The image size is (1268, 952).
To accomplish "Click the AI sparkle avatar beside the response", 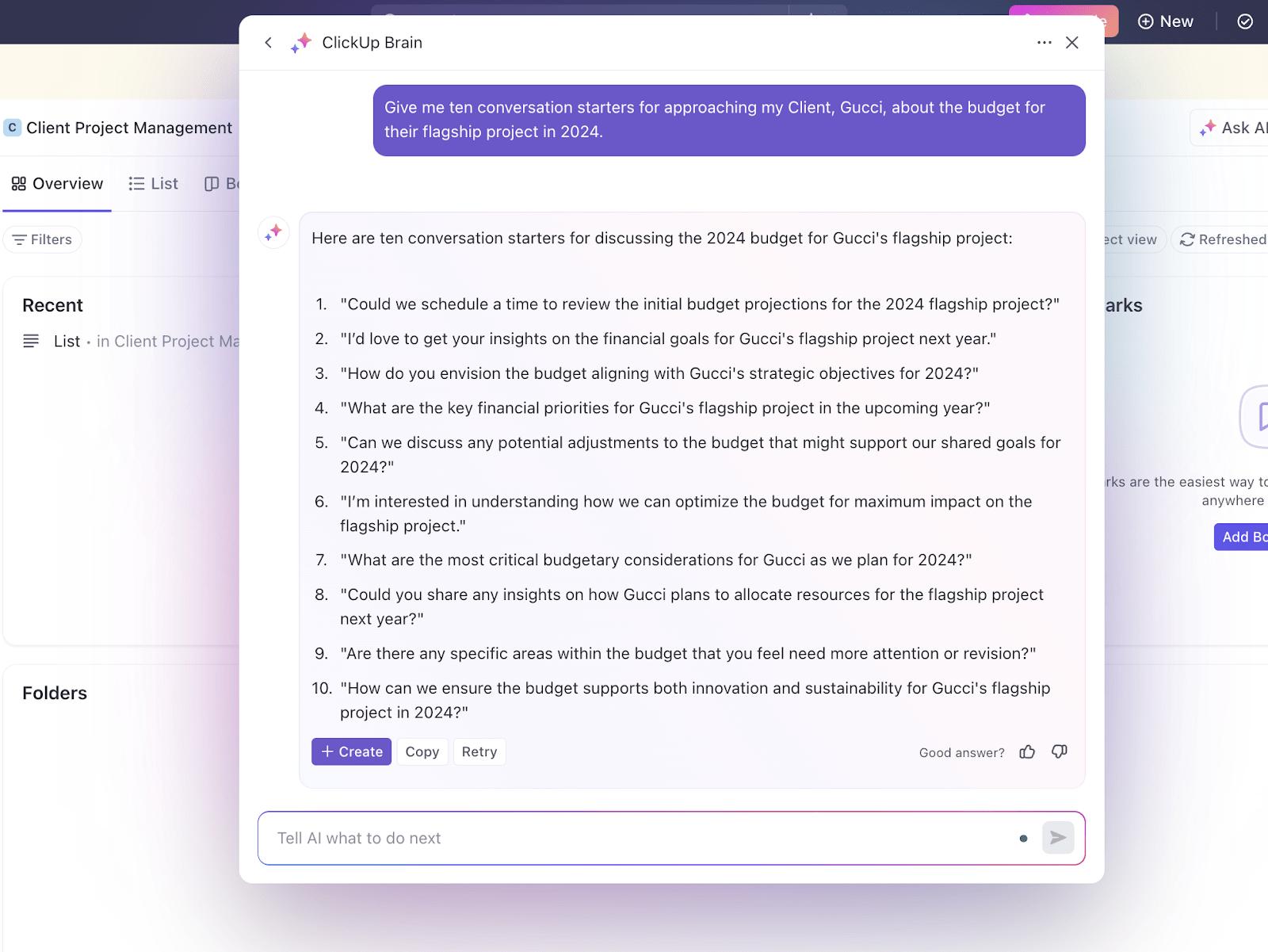I will tap(274, 232).
